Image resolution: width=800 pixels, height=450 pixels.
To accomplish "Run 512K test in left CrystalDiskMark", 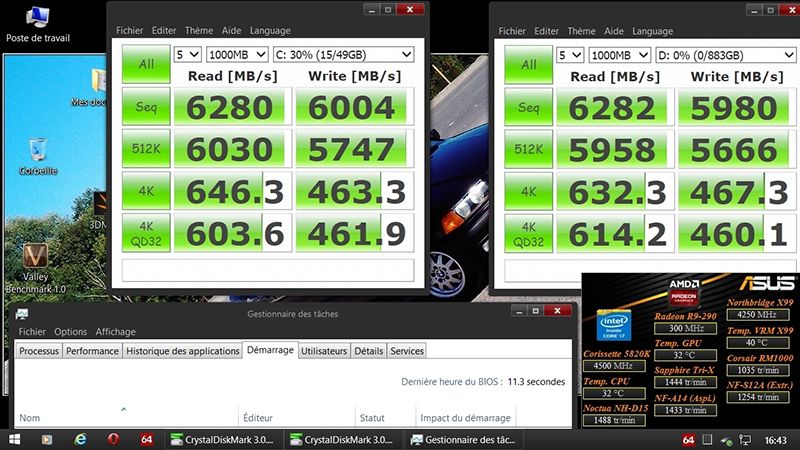I will pos(146,148).
